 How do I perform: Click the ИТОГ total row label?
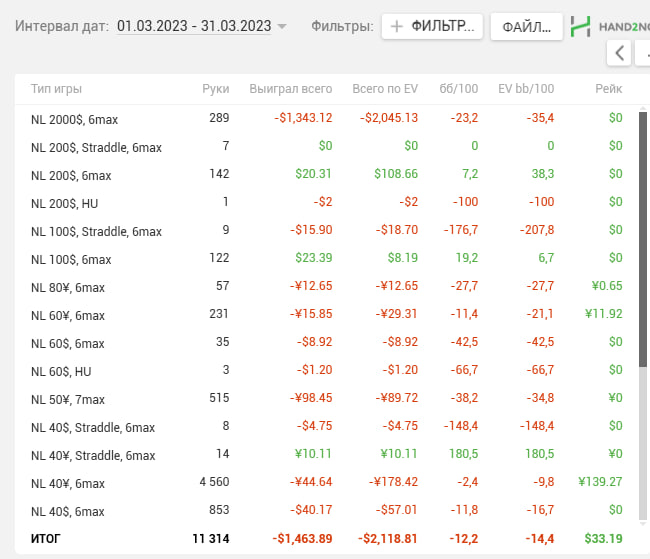pyautogui.click(x=46, y=539)
